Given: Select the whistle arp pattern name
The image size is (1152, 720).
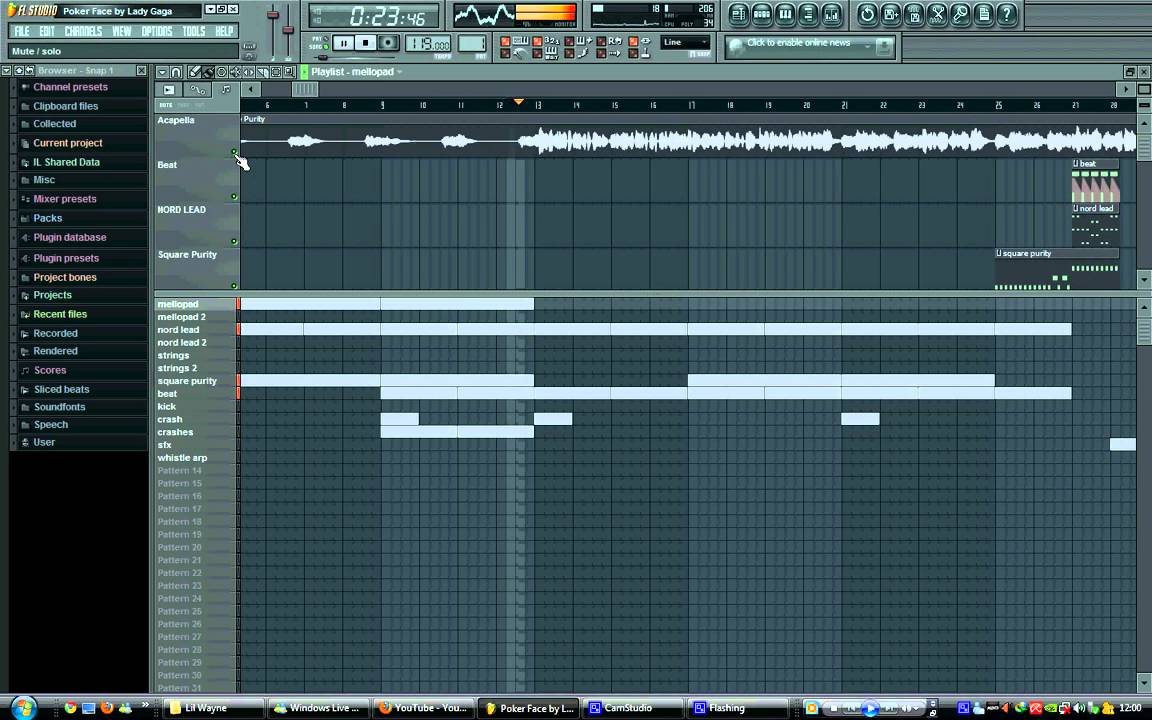Looking at the screenshot, I should point(182,458).
